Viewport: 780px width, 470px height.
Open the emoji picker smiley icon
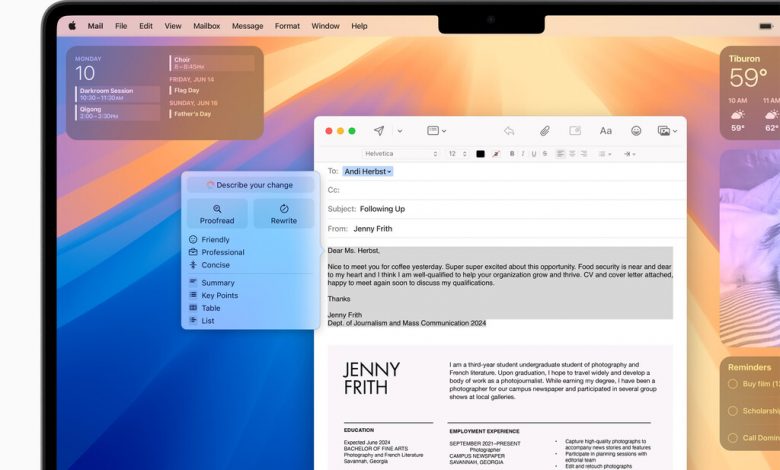click(636, 131)
